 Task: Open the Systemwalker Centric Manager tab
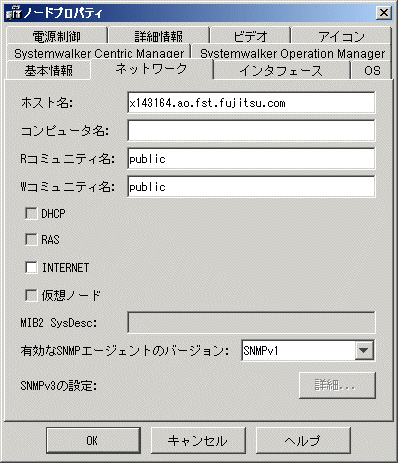pyautogui.click(x=98, y=53)
